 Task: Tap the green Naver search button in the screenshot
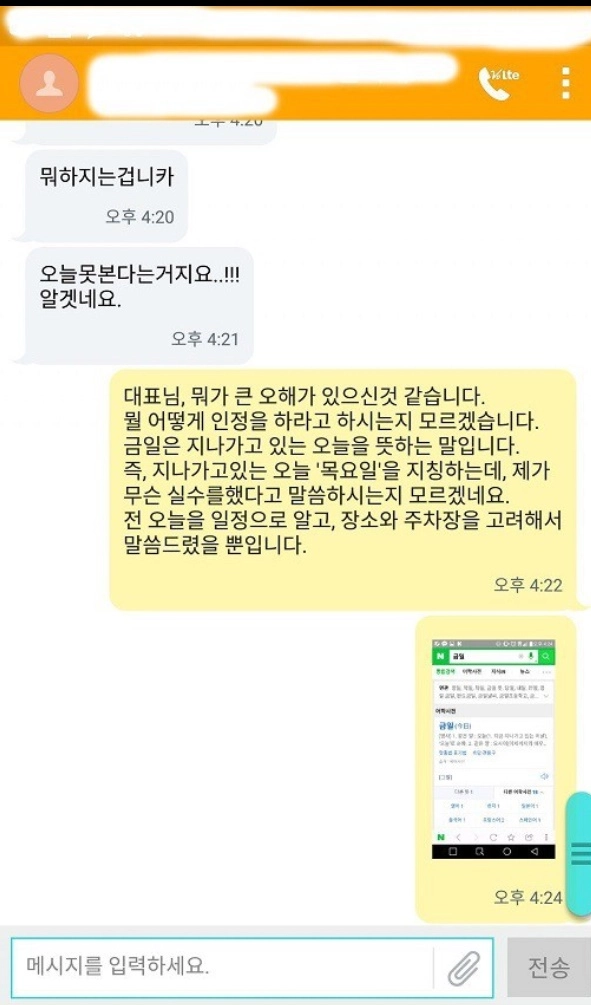click(x=546, y=656)
